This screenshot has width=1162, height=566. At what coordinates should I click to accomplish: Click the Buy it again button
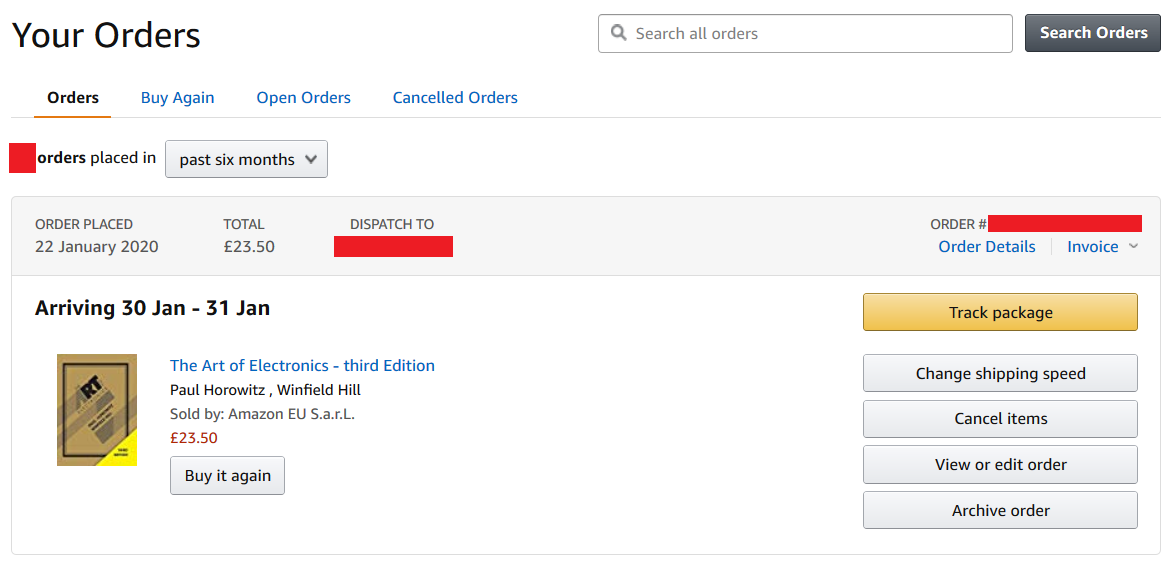coord(228,476)
